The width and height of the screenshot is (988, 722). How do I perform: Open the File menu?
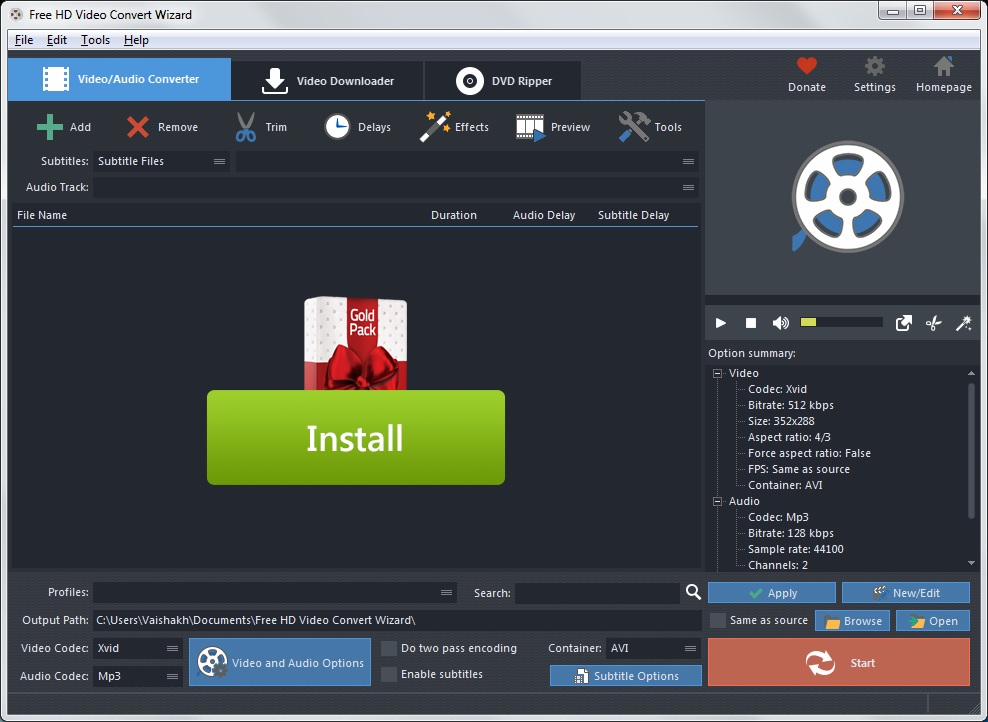24,40
